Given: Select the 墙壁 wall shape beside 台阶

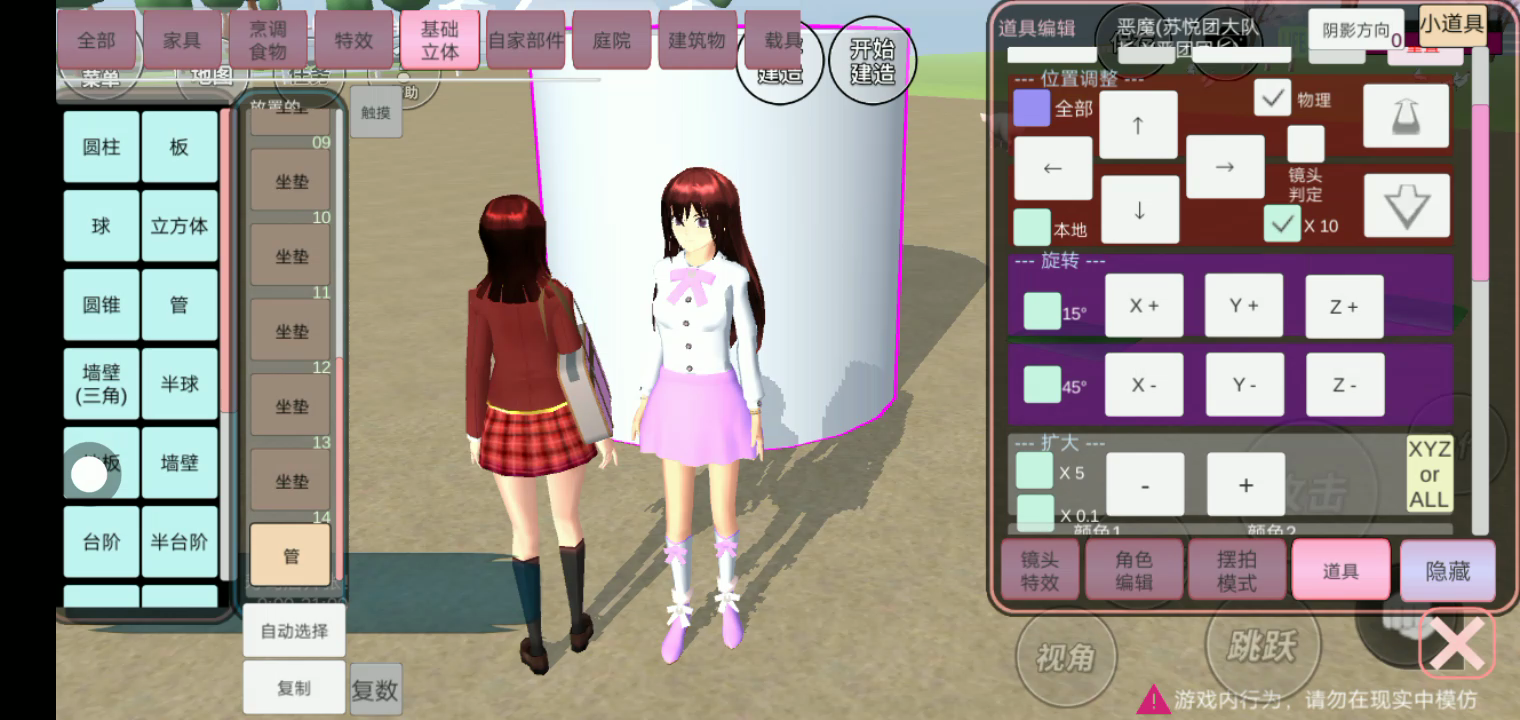Looking at the screenshot, I should (x=180, y=463).
